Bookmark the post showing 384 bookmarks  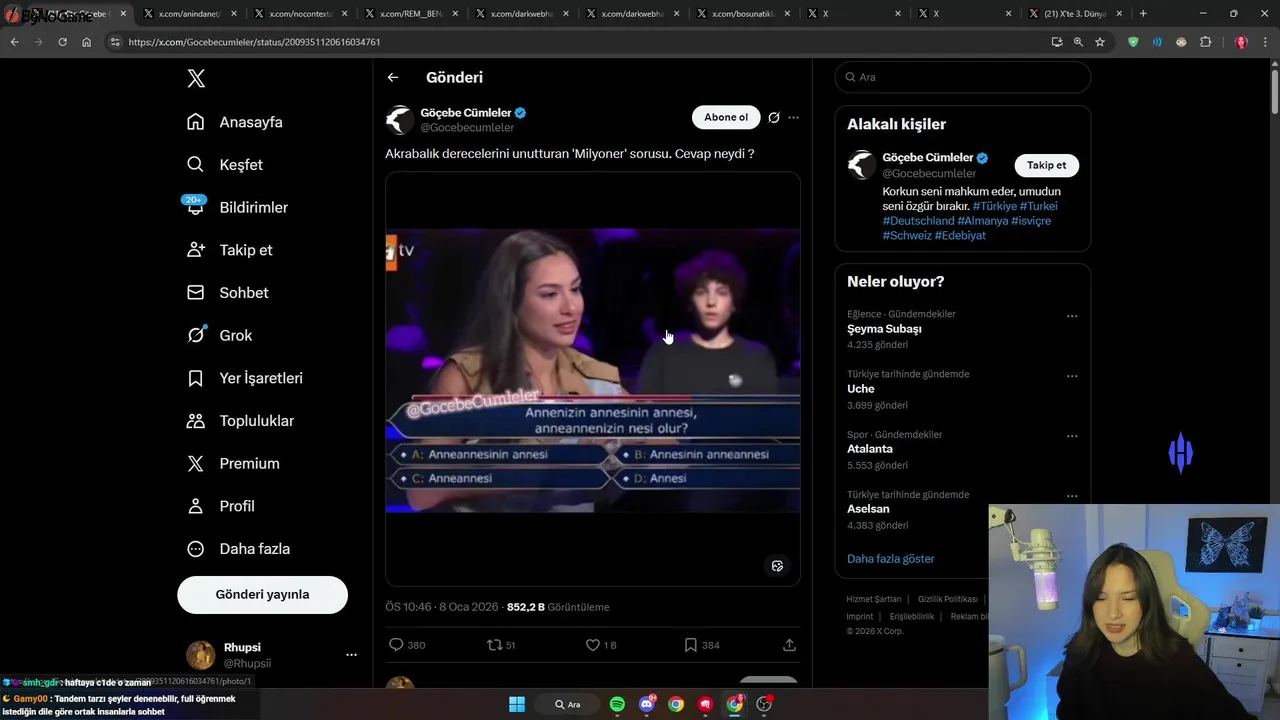tap(701, 645)
